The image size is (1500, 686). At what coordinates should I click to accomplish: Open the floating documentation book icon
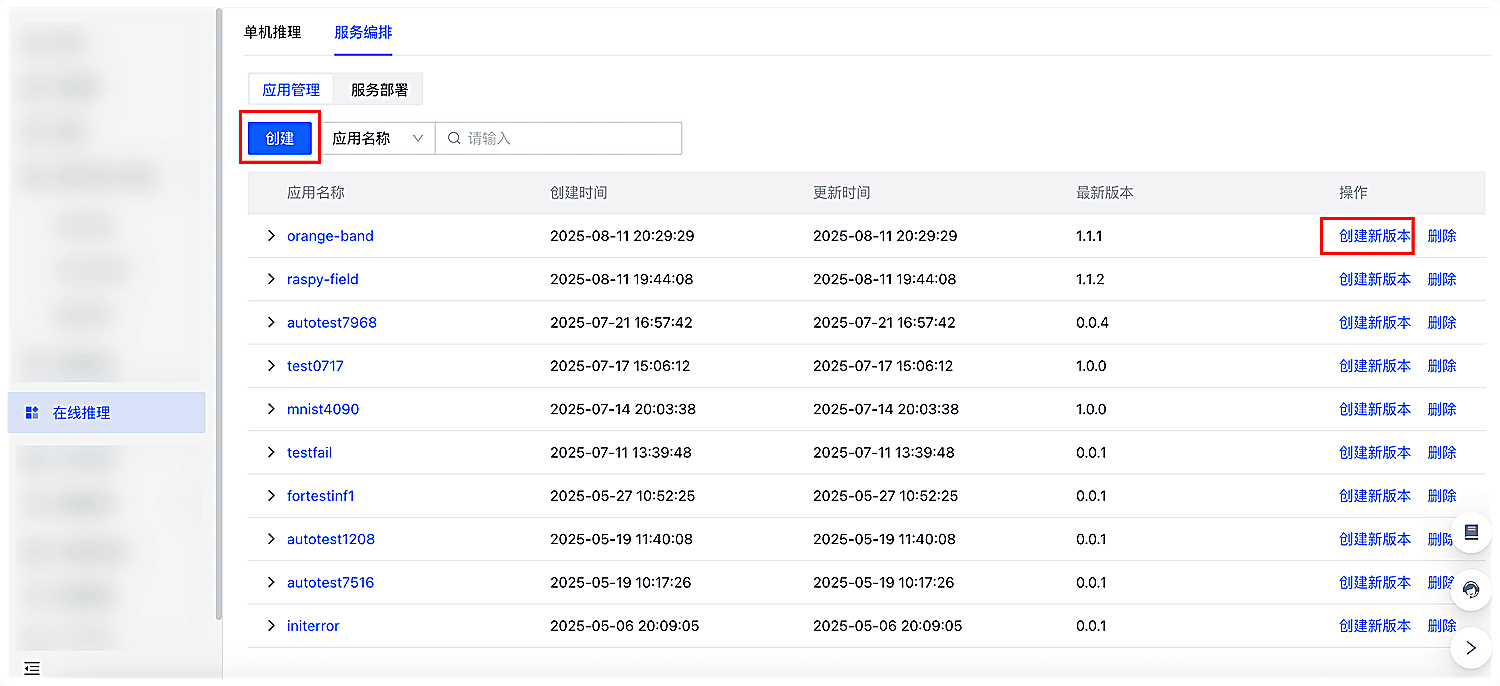(x=1471, y=532)
